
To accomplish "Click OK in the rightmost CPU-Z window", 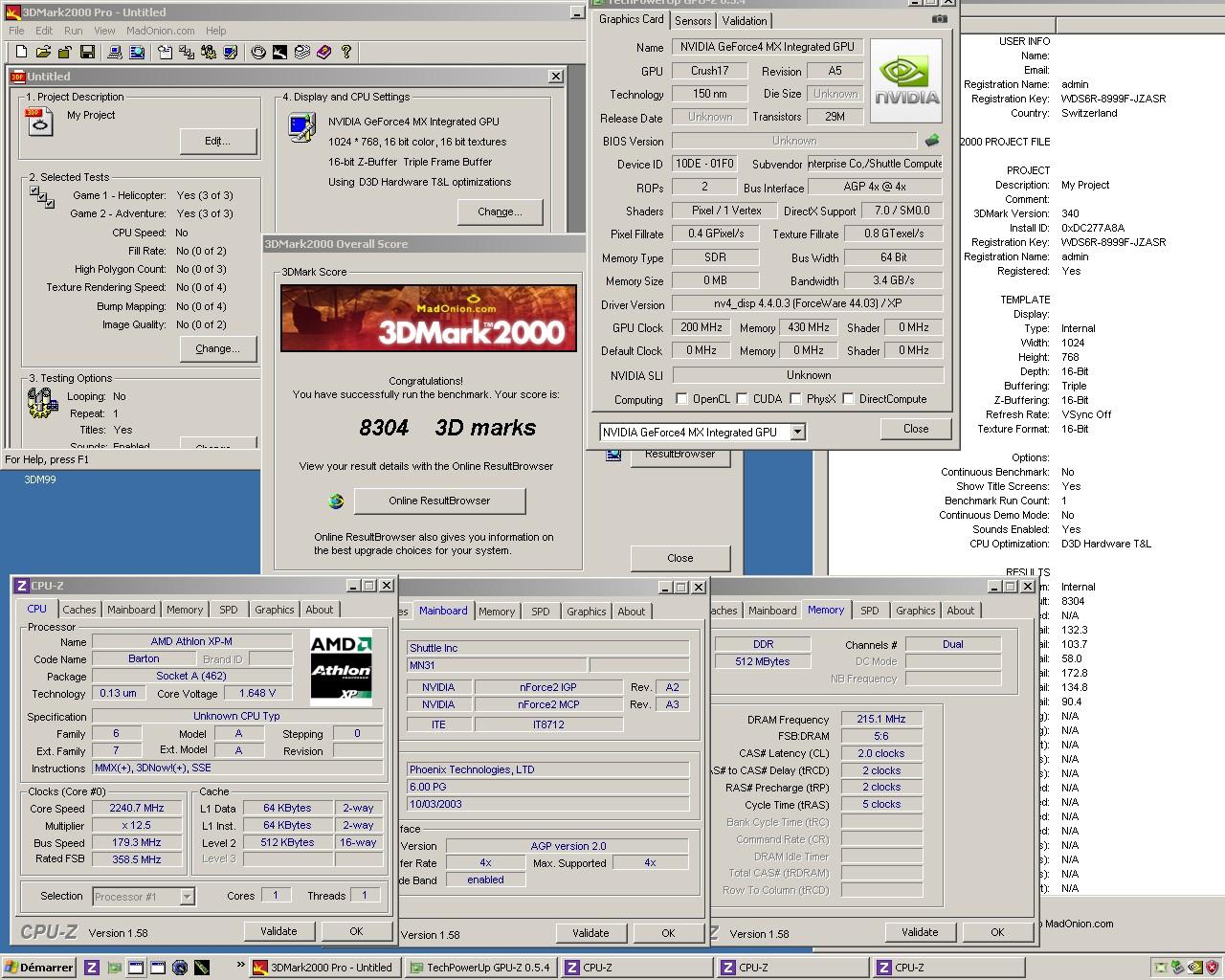I will click(997, 932).
